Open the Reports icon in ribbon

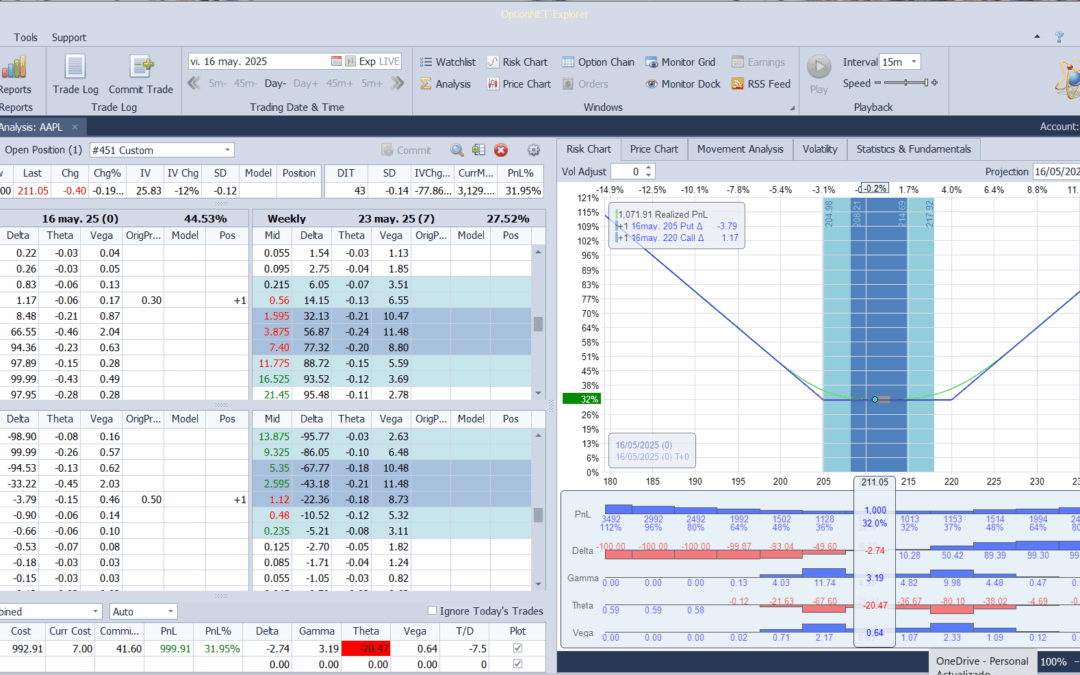14,74
